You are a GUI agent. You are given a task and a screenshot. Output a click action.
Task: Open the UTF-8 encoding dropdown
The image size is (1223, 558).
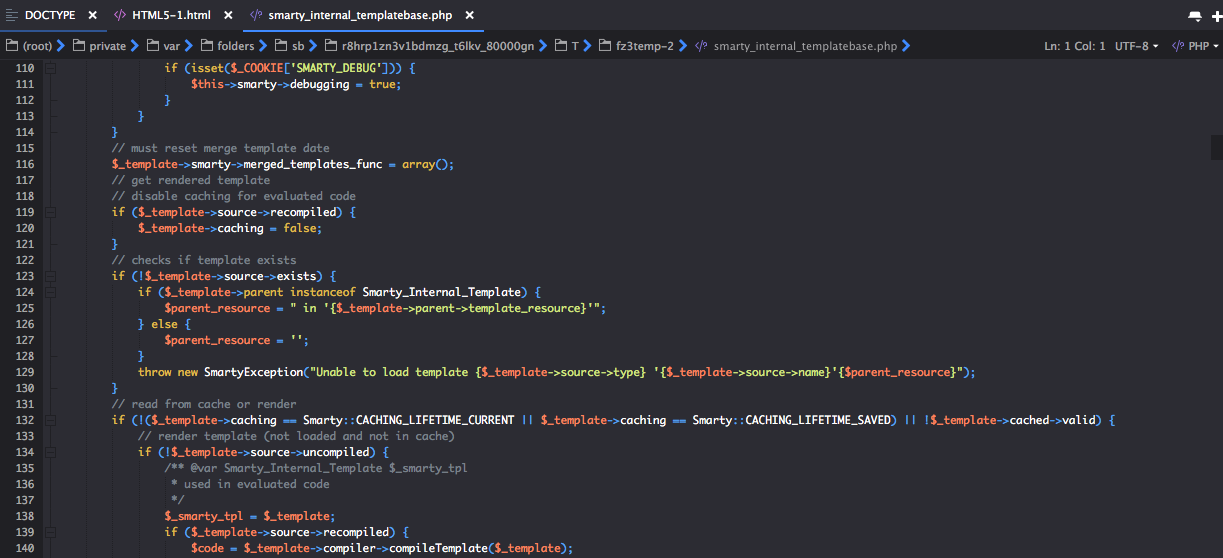1137,46
